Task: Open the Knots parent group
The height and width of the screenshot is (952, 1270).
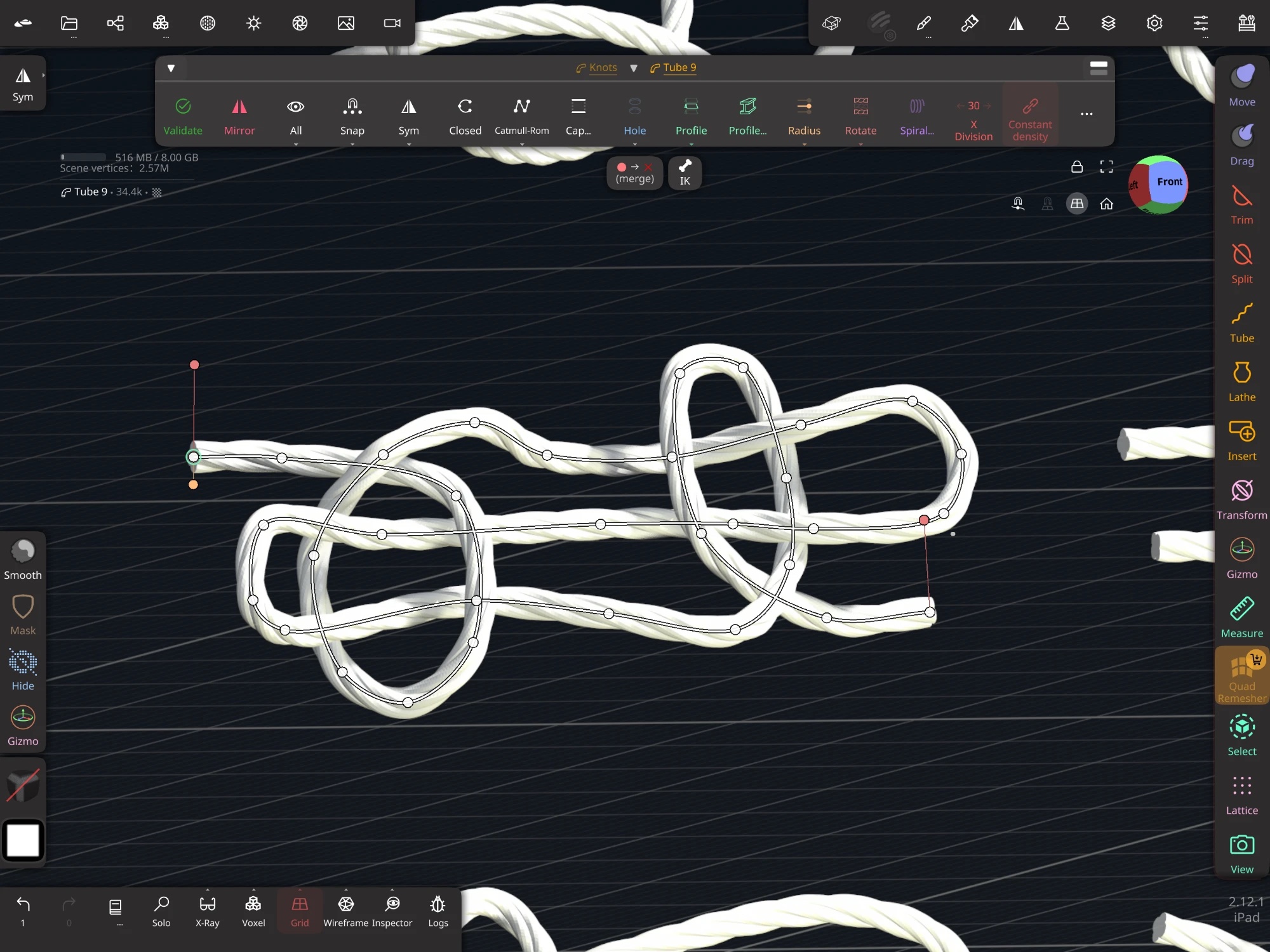Action: tap(596, 68)
